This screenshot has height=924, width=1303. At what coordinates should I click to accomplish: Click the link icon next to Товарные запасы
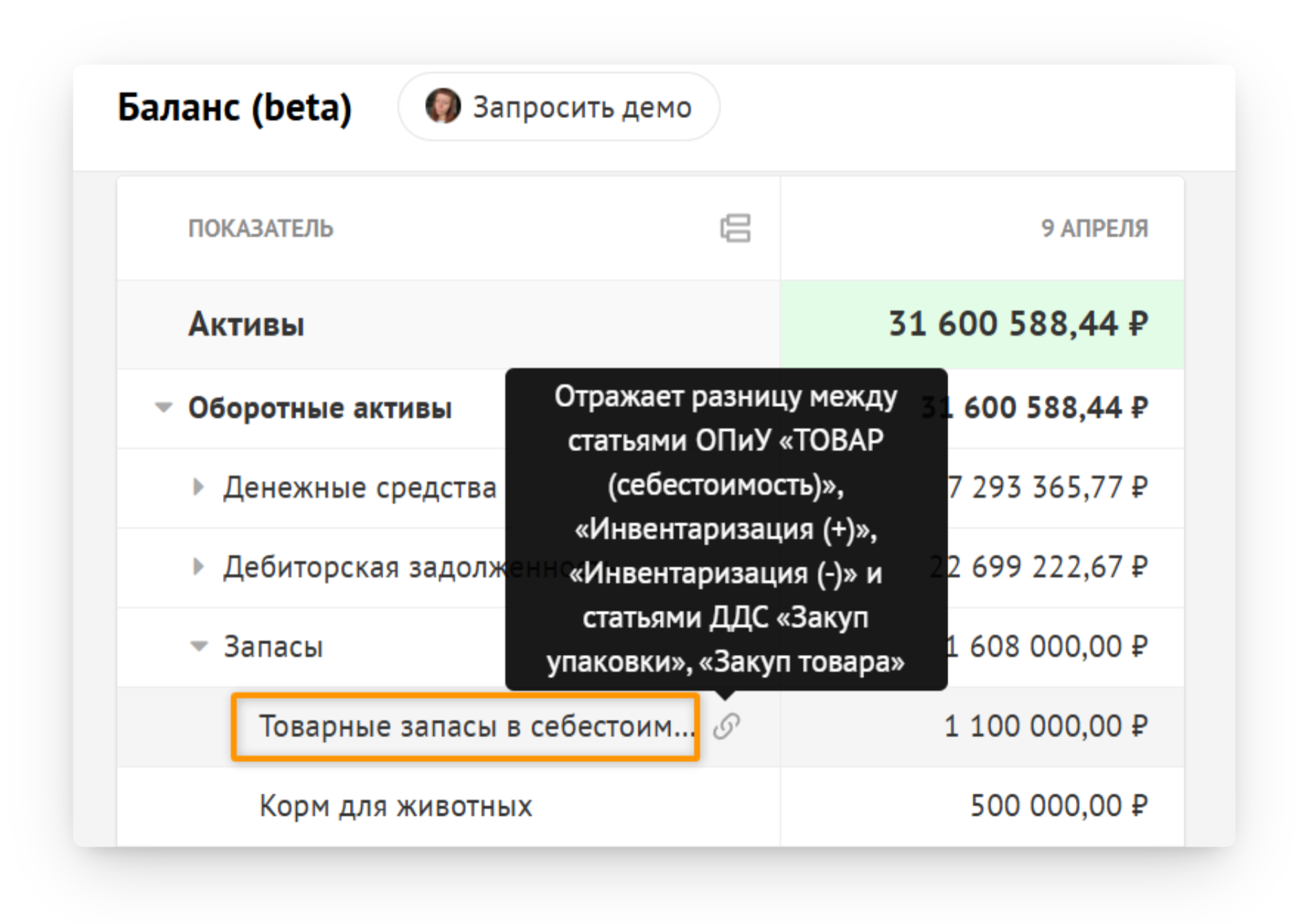(x=727, y=726)
